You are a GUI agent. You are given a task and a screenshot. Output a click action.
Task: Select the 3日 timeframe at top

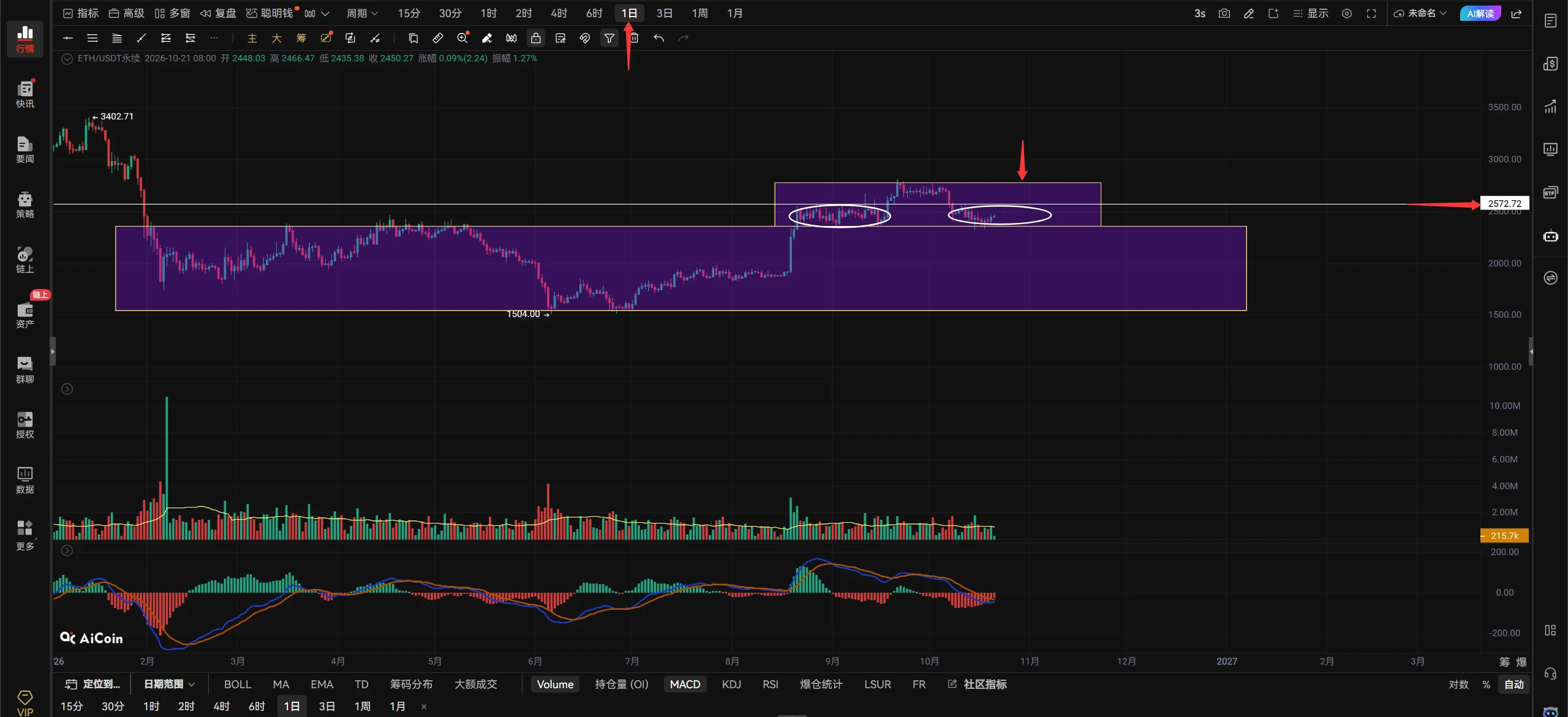click(665, 13)
